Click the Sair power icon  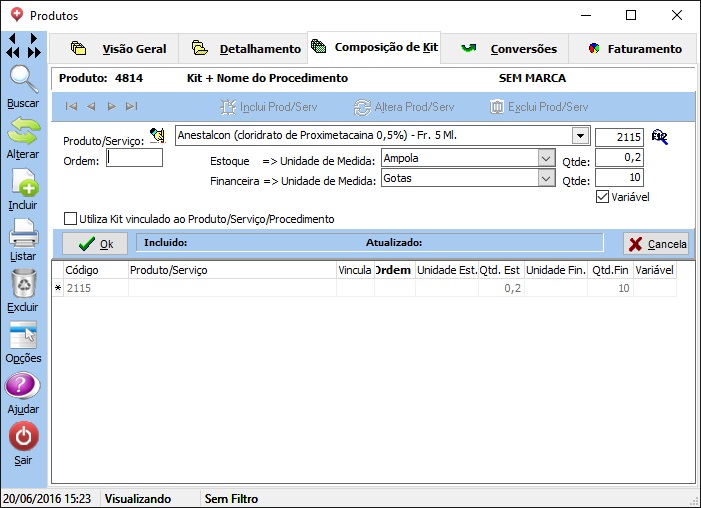pos(23,437)
